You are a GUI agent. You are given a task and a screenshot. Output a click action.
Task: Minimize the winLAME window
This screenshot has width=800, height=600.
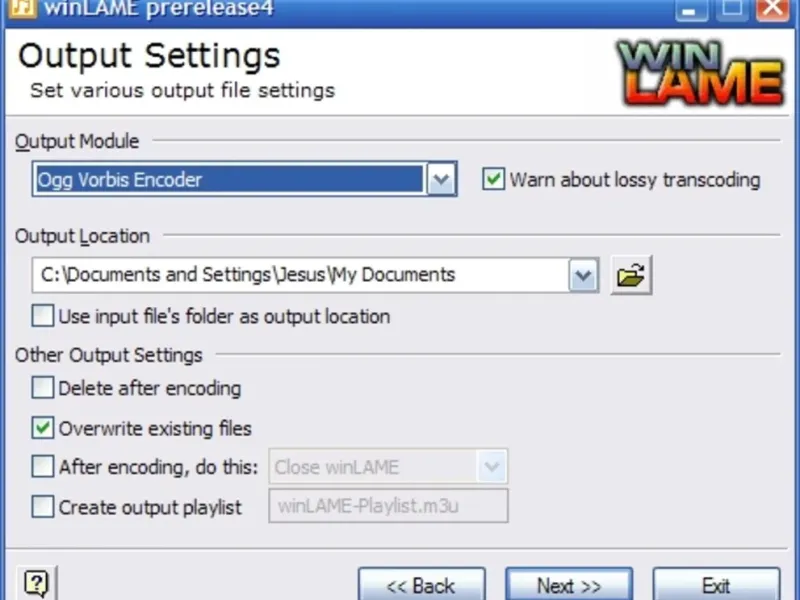[x=691, y=9]
